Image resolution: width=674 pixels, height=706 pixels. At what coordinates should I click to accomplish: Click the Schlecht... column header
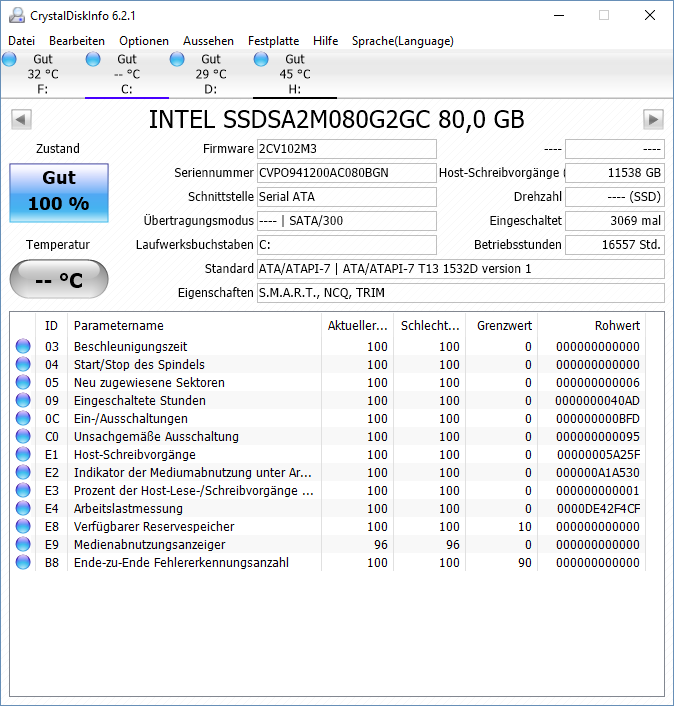(x=430, y=326)
